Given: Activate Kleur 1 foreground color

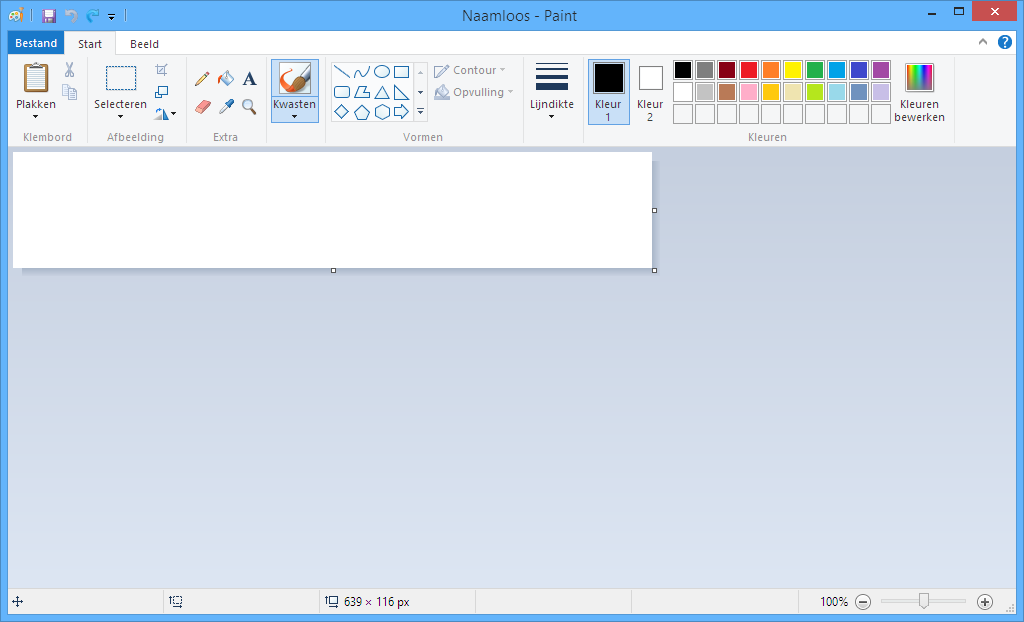Looking at the screenshot, I should coord(609,91).
